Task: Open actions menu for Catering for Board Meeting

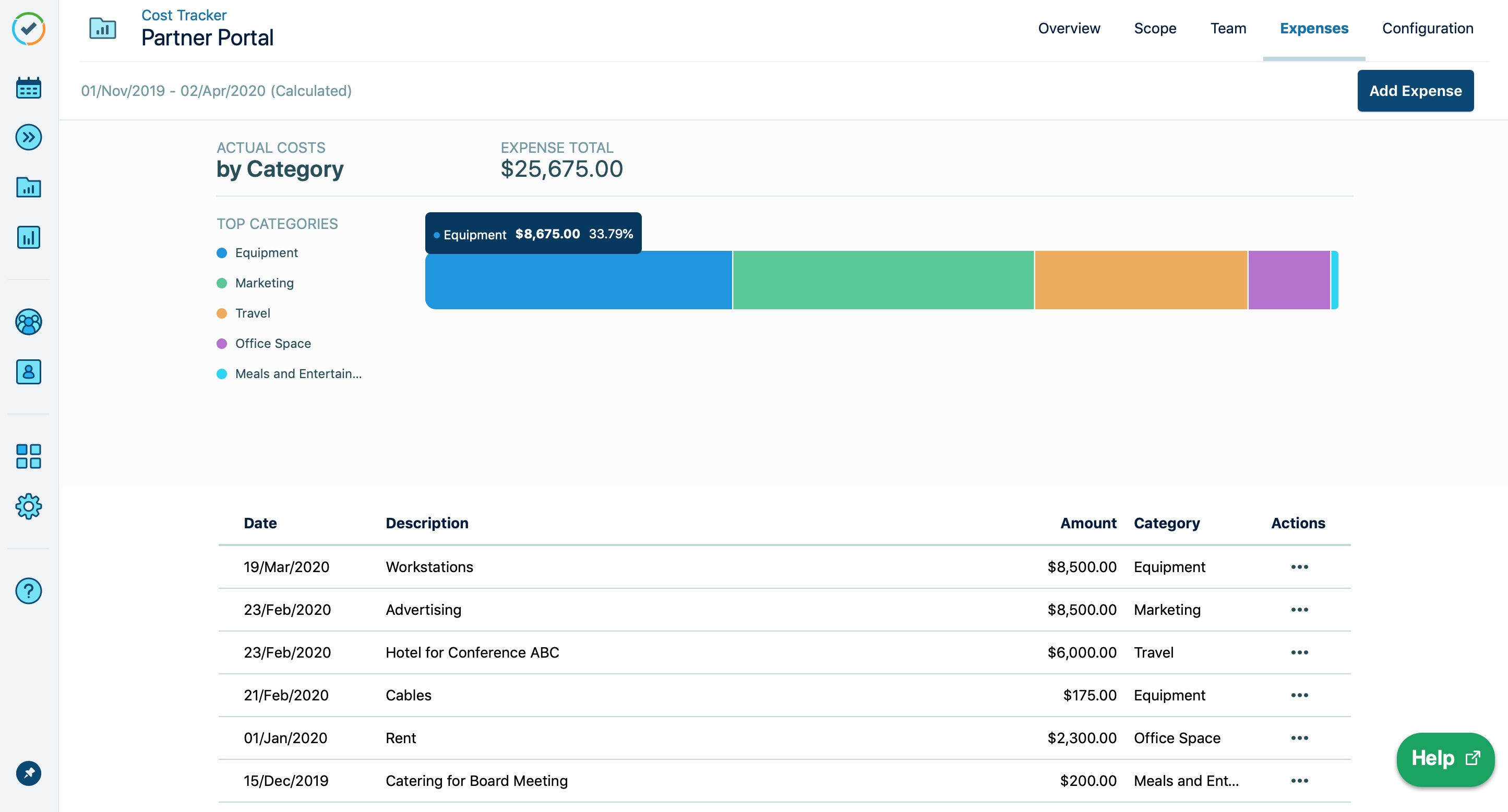Action: pos(1299,780)
